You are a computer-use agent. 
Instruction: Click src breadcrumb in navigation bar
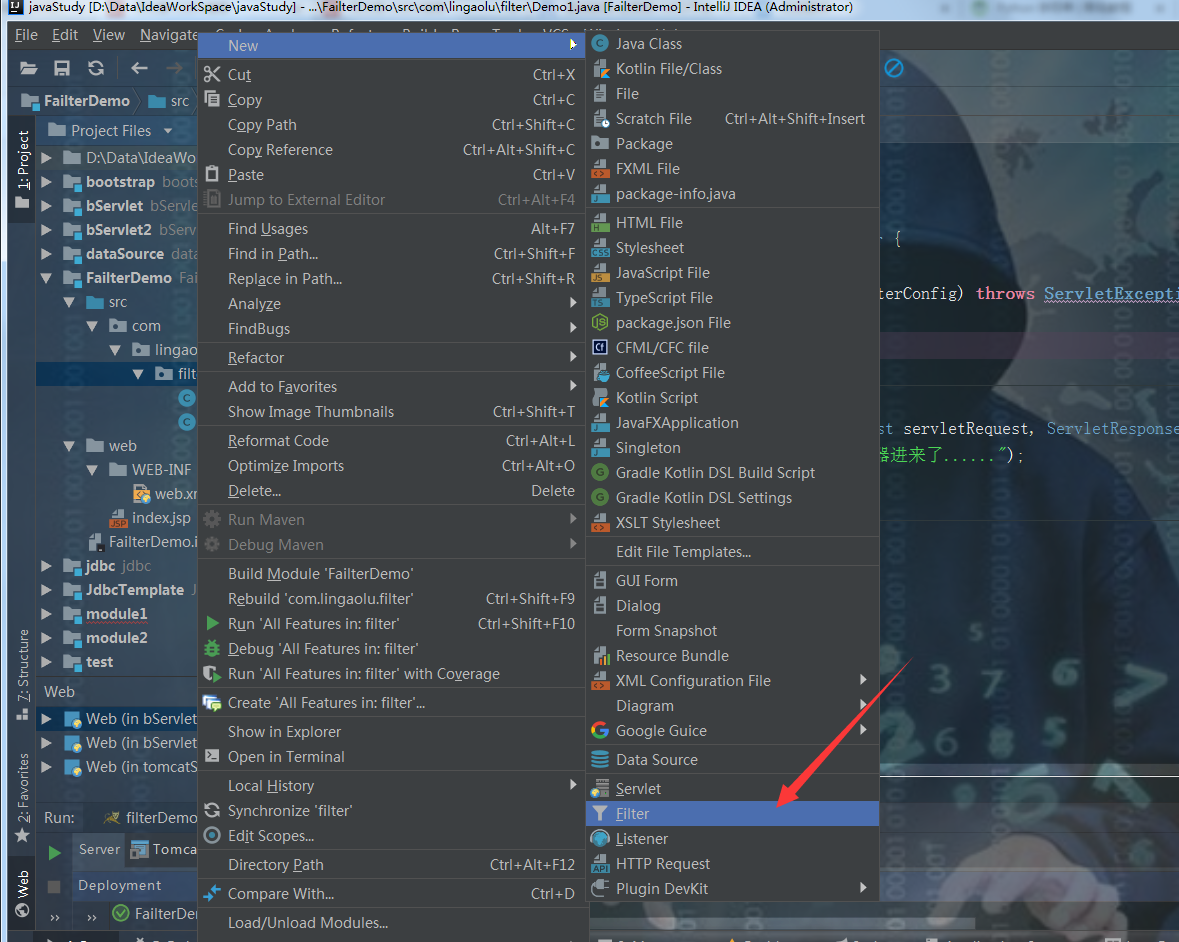pyautogui.click(x=169, y=101)
